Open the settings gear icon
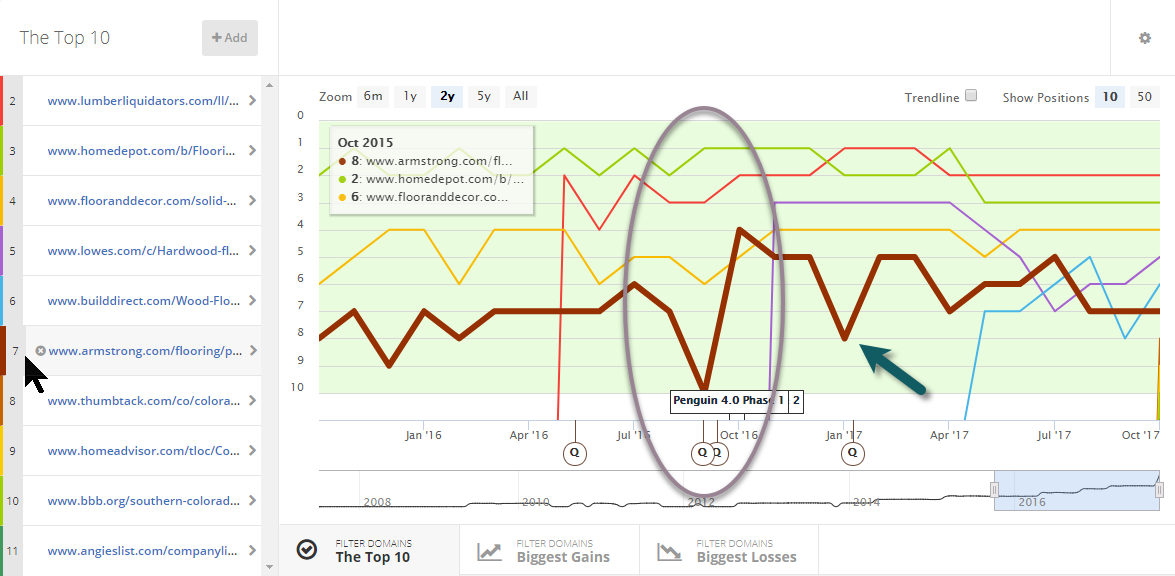 [x=1144, y=38]
